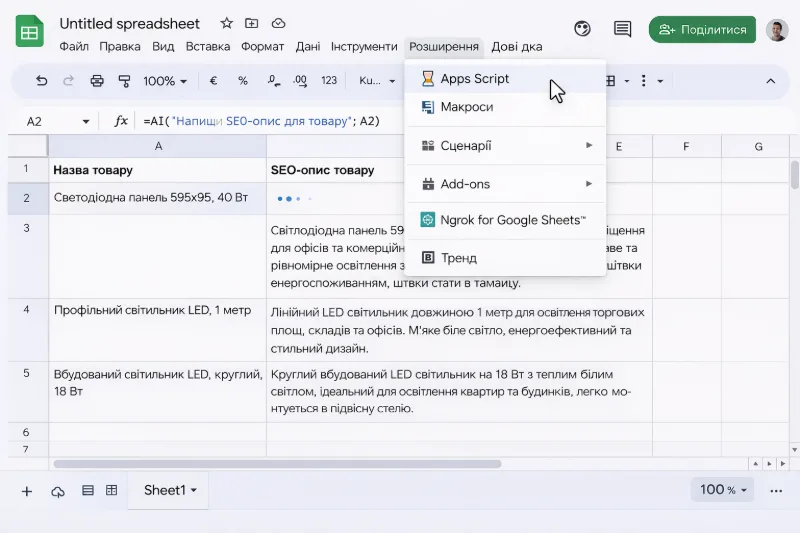This screenshot has height=533, width=800.
Task: Open the Google Sheets home icon
Action: 29,32
